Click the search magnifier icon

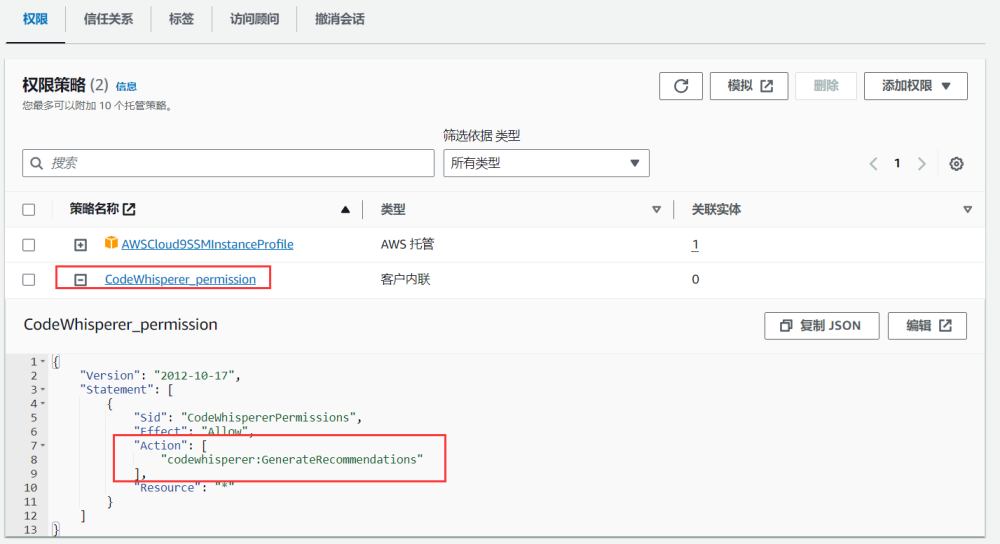[37, 163]
